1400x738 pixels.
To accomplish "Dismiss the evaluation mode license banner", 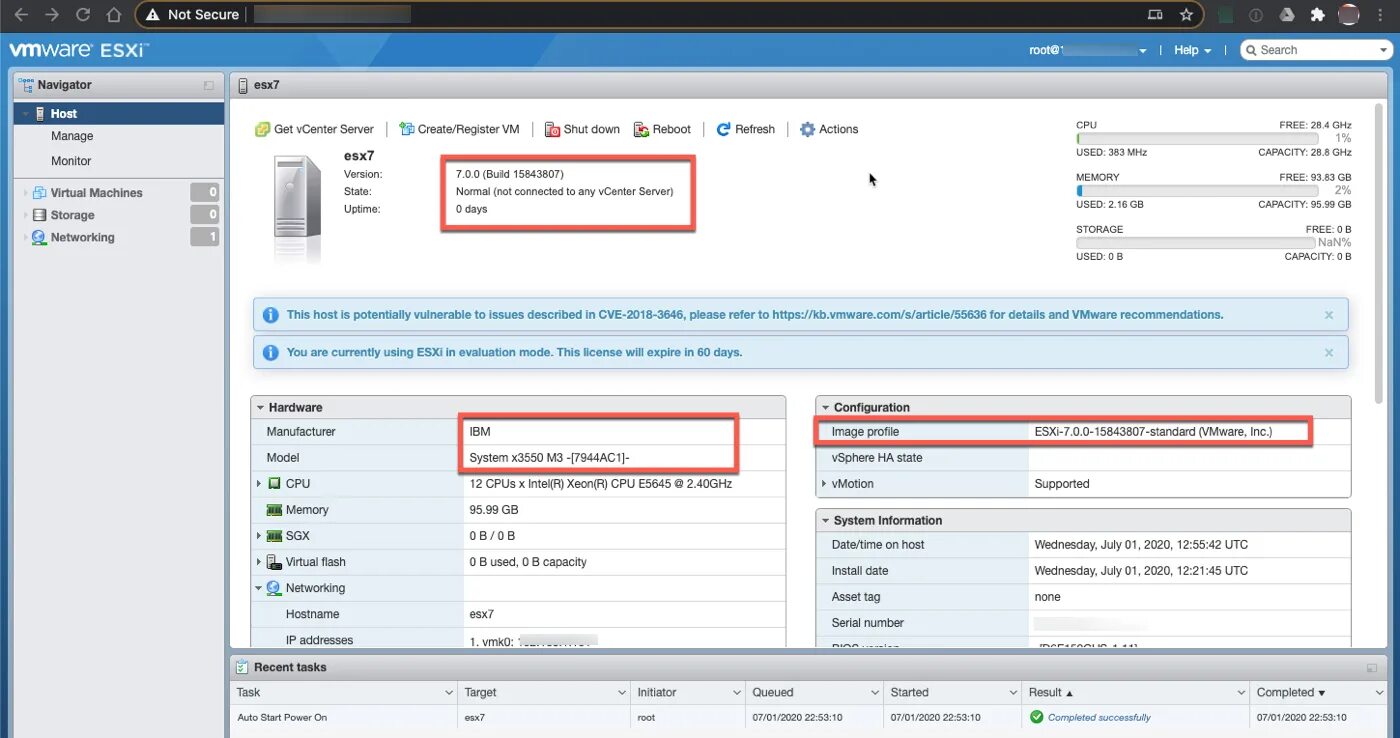I will tap(1329, 353).
